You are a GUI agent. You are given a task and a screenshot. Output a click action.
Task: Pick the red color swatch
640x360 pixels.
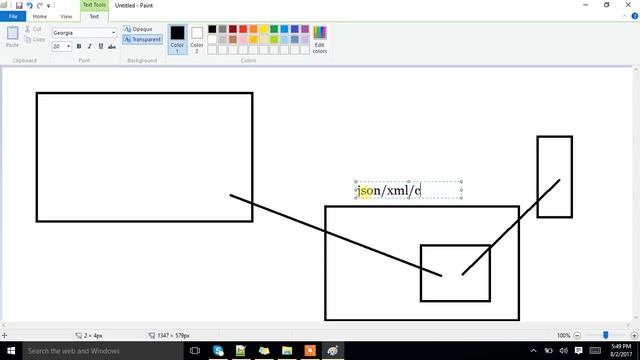243,29
